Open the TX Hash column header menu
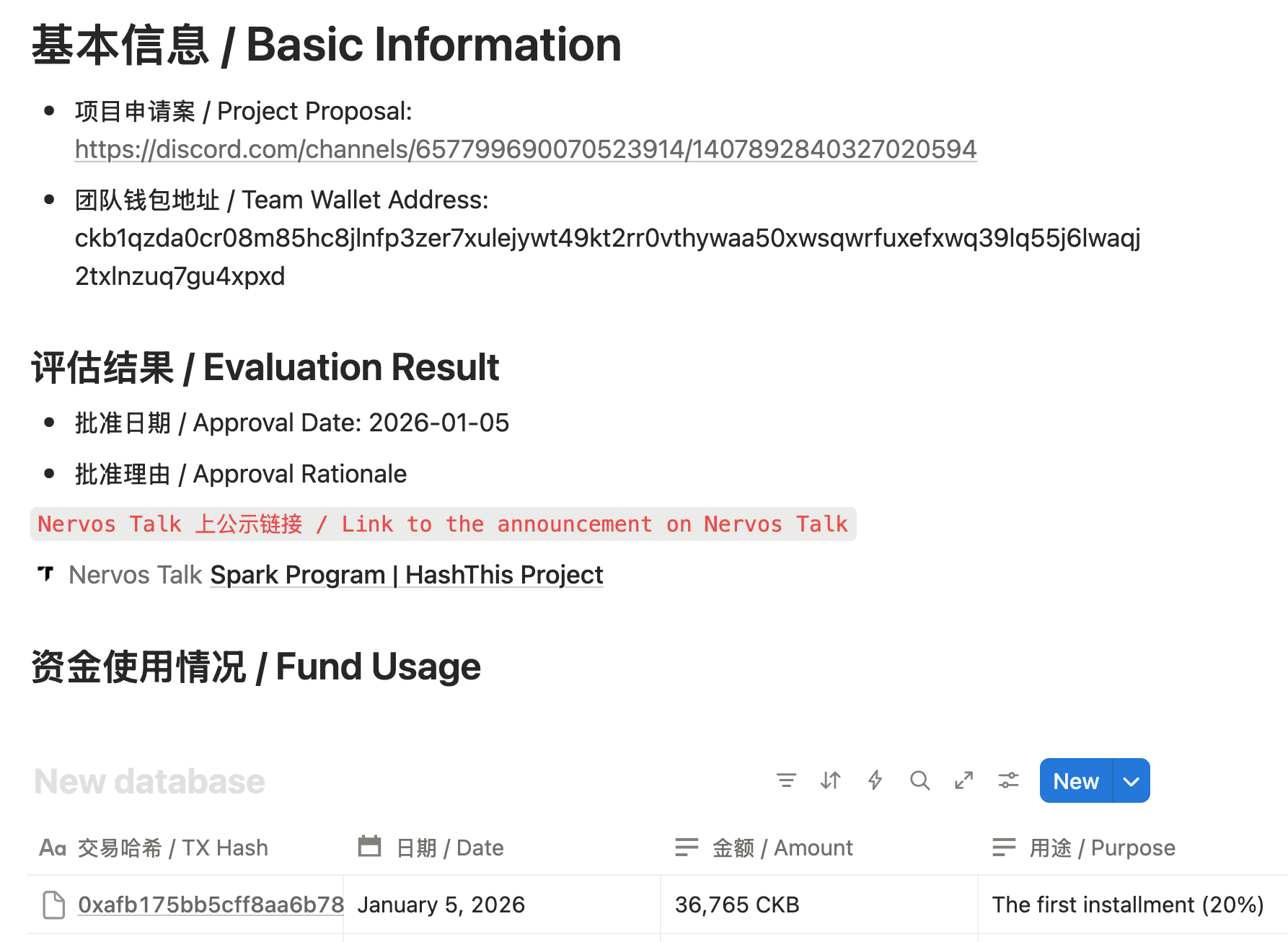Image resolution: width=1288 pixels, height=942 pixels. tap(173, 848)
